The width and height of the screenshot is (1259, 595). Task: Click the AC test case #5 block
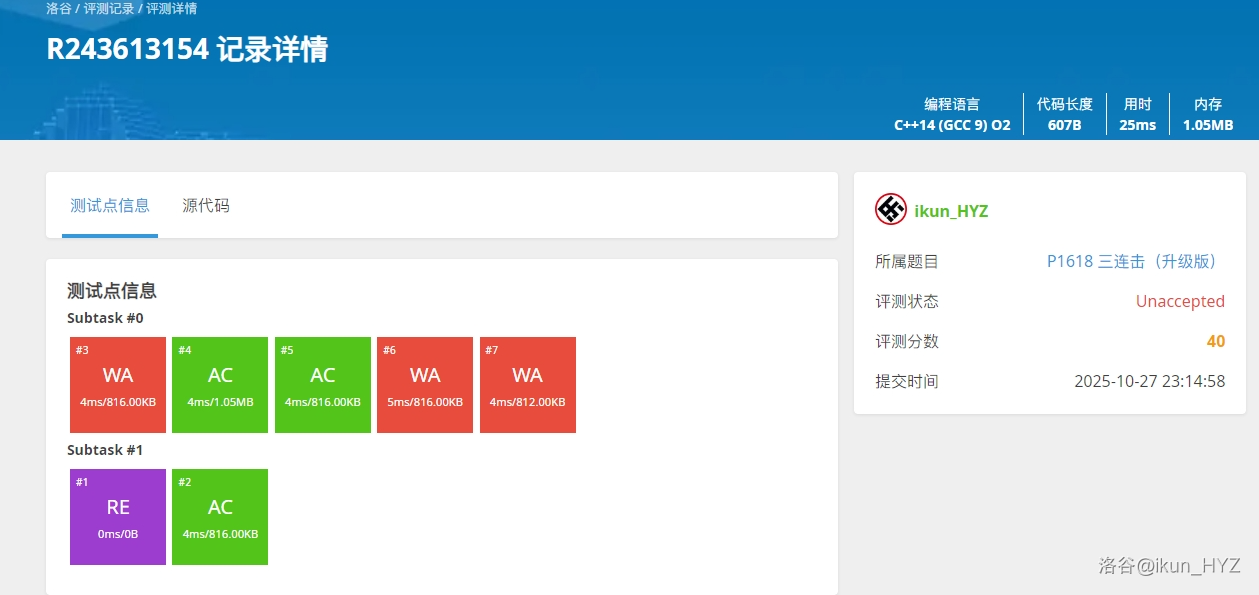[322, 385]
